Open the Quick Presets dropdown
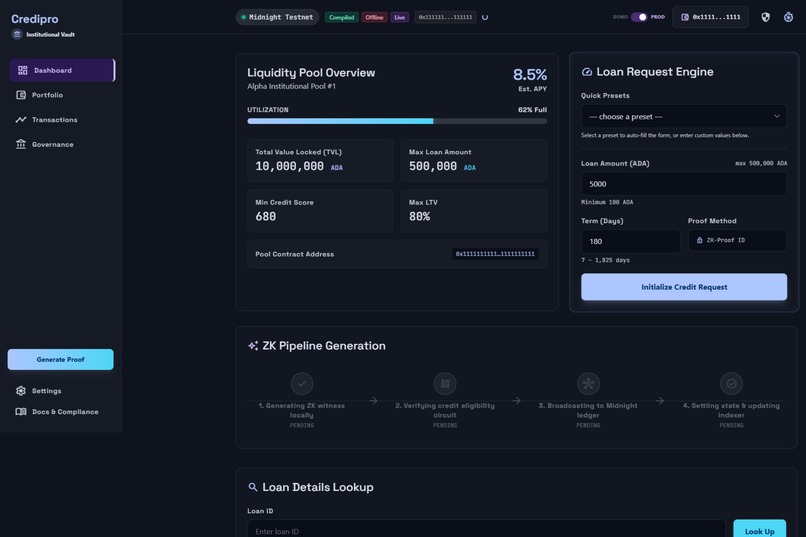Viewport: 806px width, 537px height. [x=684, y=117]
